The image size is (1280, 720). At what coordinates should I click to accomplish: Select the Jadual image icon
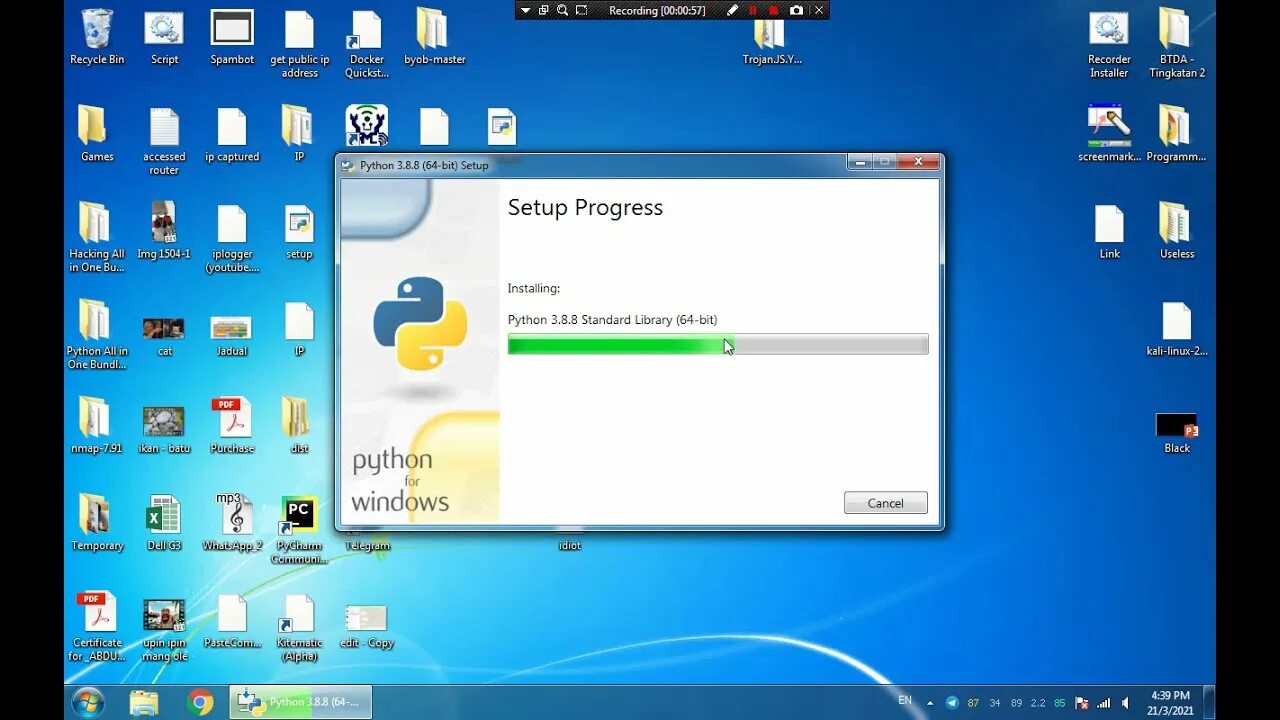point(232,335)
